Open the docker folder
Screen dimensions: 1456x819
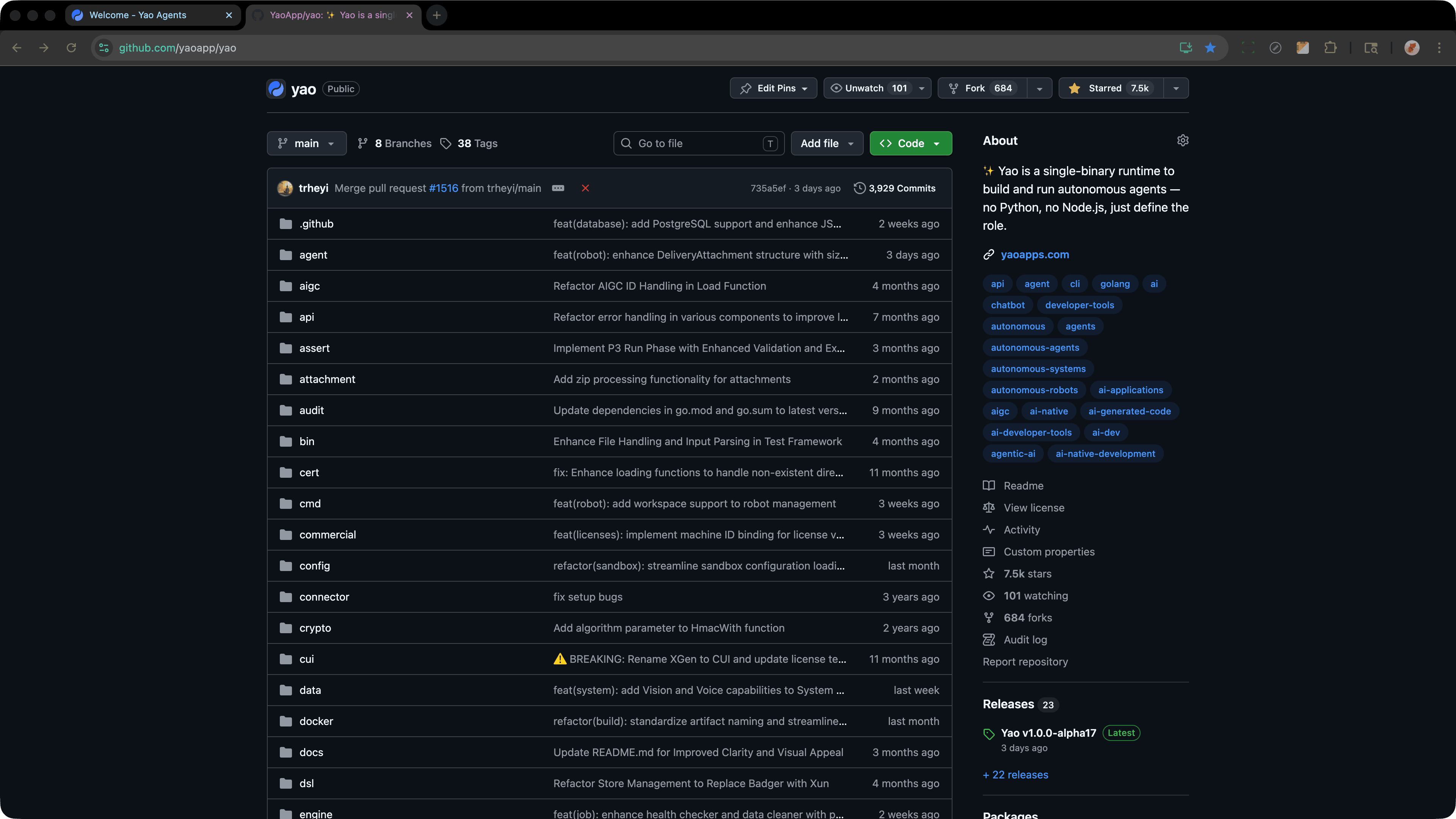coord(316,721)
